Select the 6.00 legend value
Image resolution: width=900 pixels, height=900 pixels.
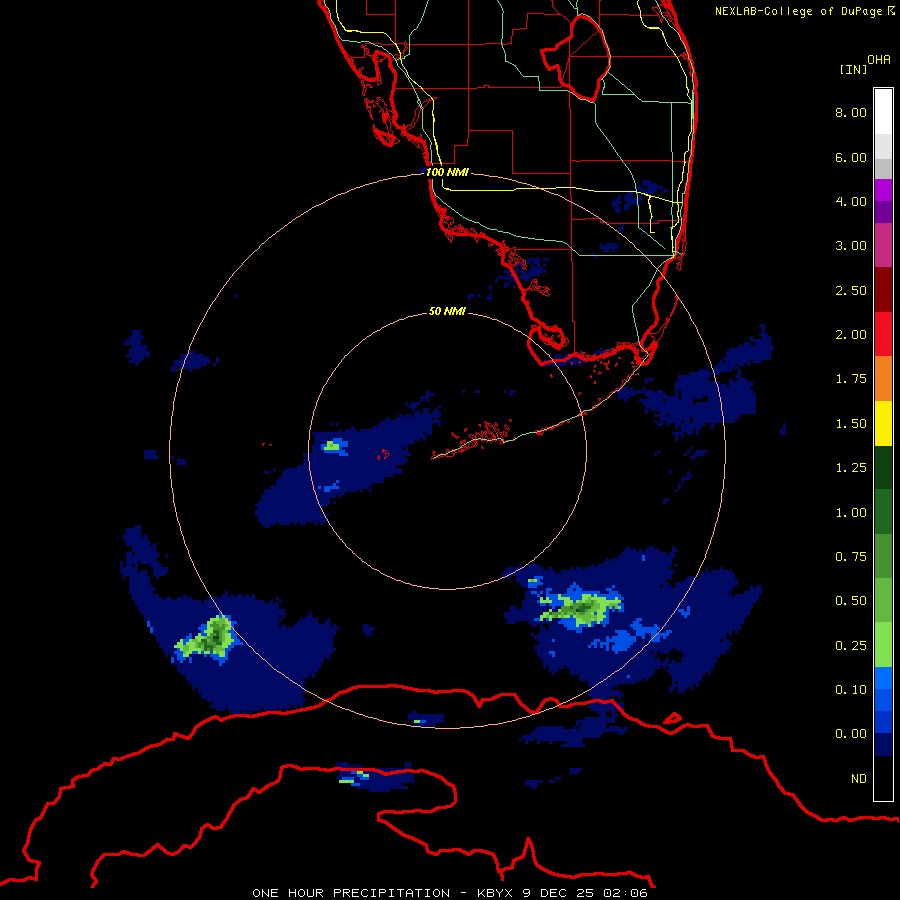tap(851, 157)
